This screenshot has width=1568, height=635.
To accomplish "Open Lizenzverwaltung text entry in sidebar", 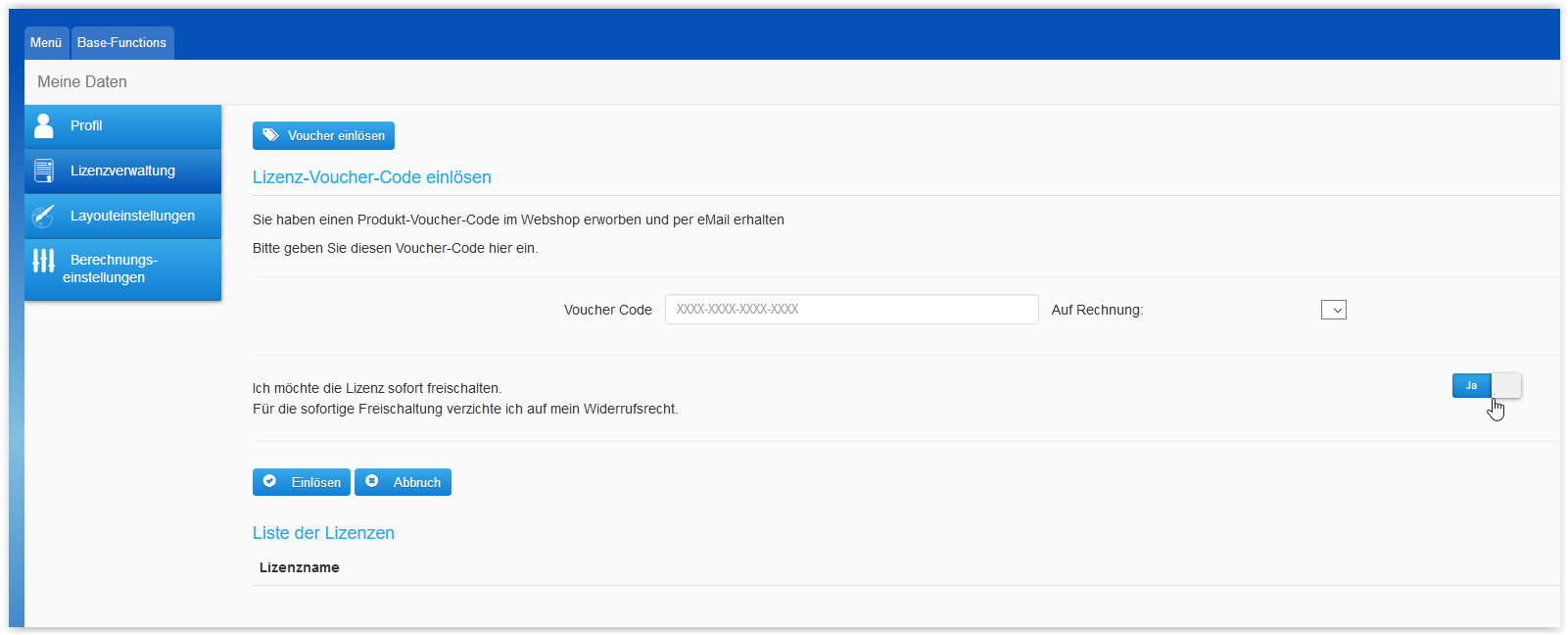I will [x=122, y=171].
